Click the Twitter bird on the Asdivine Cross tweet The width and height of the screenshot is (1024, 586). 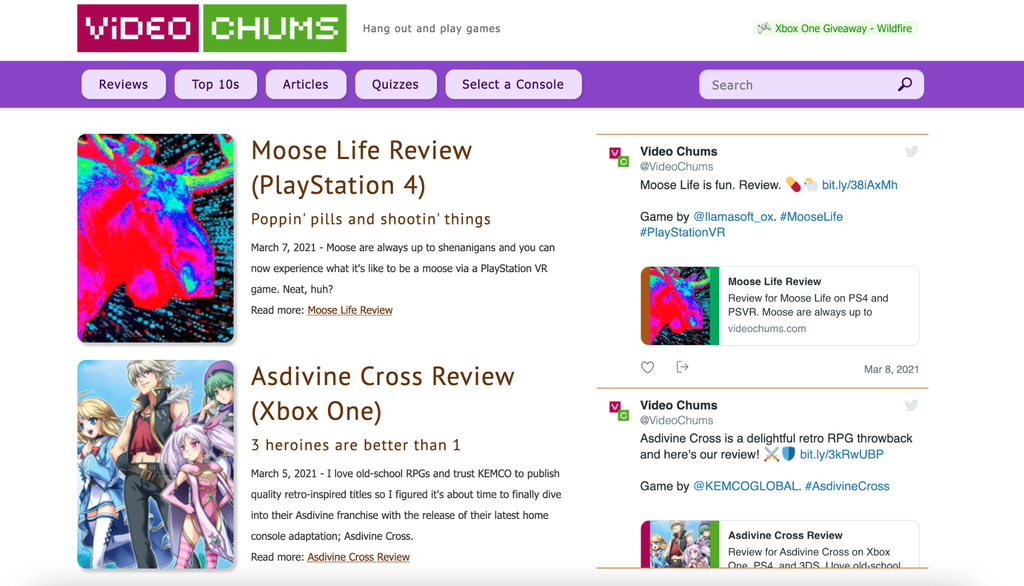911,405
